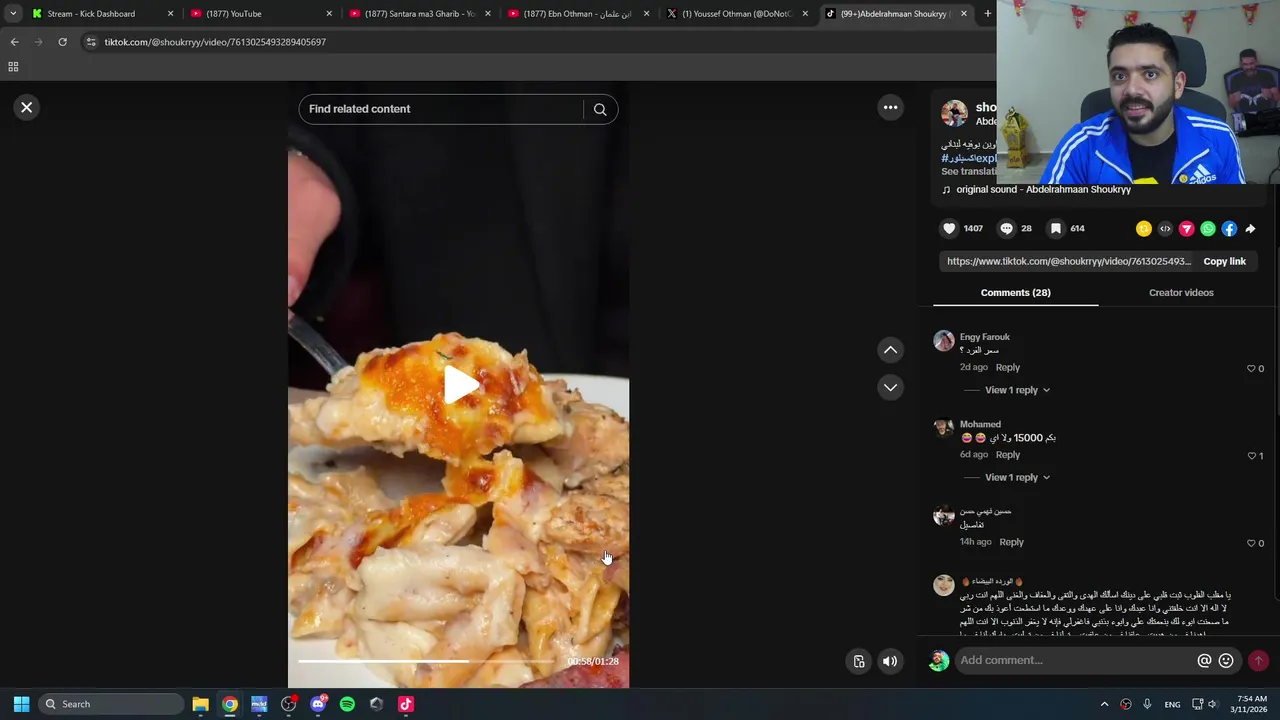Like the video with the heart icon
The height and width of the screenshot is (720, 1280).
tap(949, 229)
